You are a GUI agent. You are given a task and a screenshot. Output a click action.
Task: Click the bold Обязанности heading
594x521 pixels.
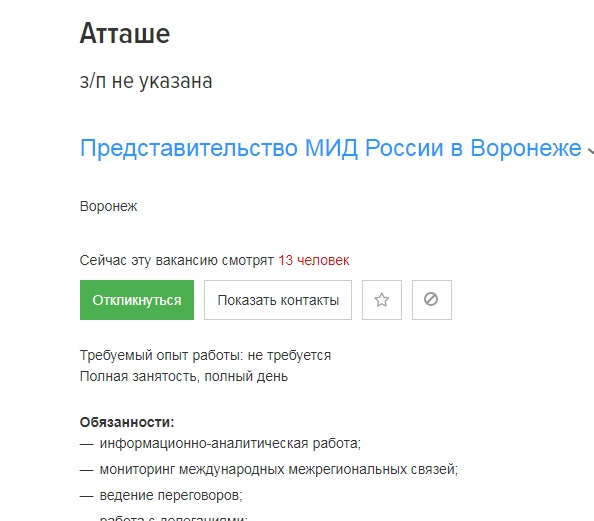click(127, 422)
